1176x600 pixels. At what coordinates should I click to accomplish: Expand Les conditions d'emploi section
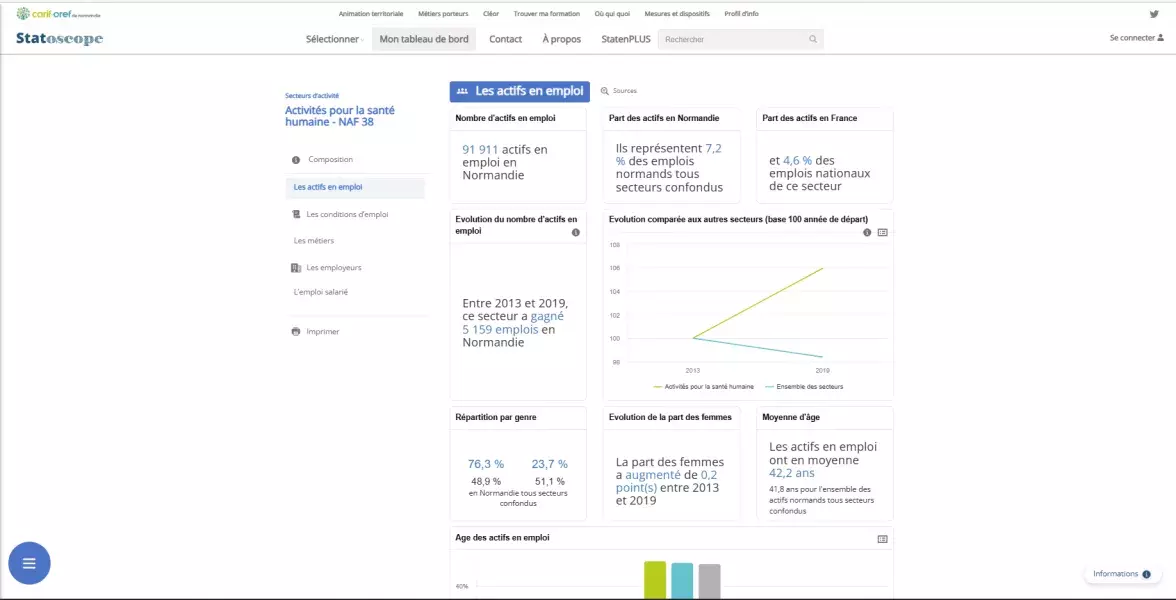pos(346,214)
